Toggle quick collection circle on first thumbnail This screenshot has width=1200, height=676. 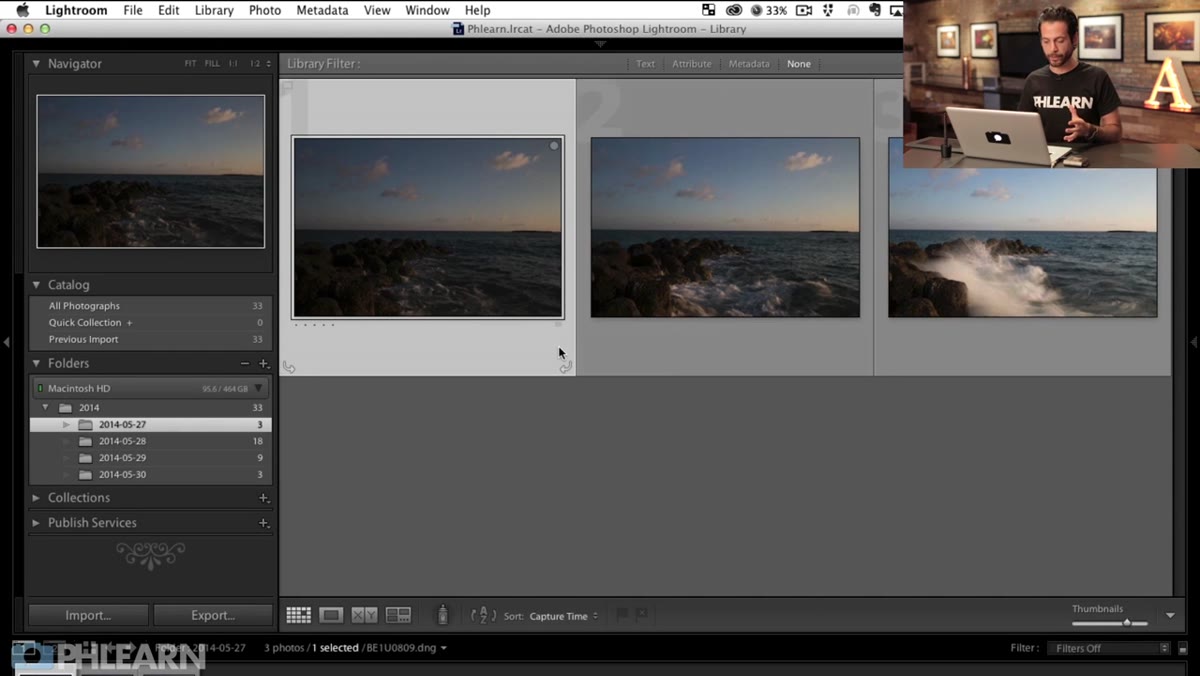tap(554, 146)
